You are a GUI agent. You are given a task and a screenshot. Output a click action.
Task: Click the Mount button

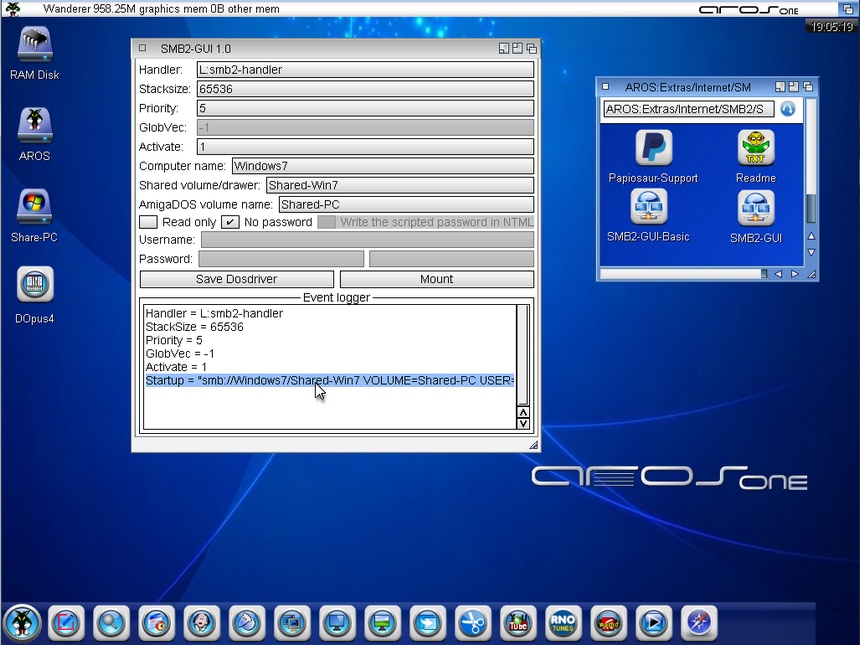coord(436,279)
